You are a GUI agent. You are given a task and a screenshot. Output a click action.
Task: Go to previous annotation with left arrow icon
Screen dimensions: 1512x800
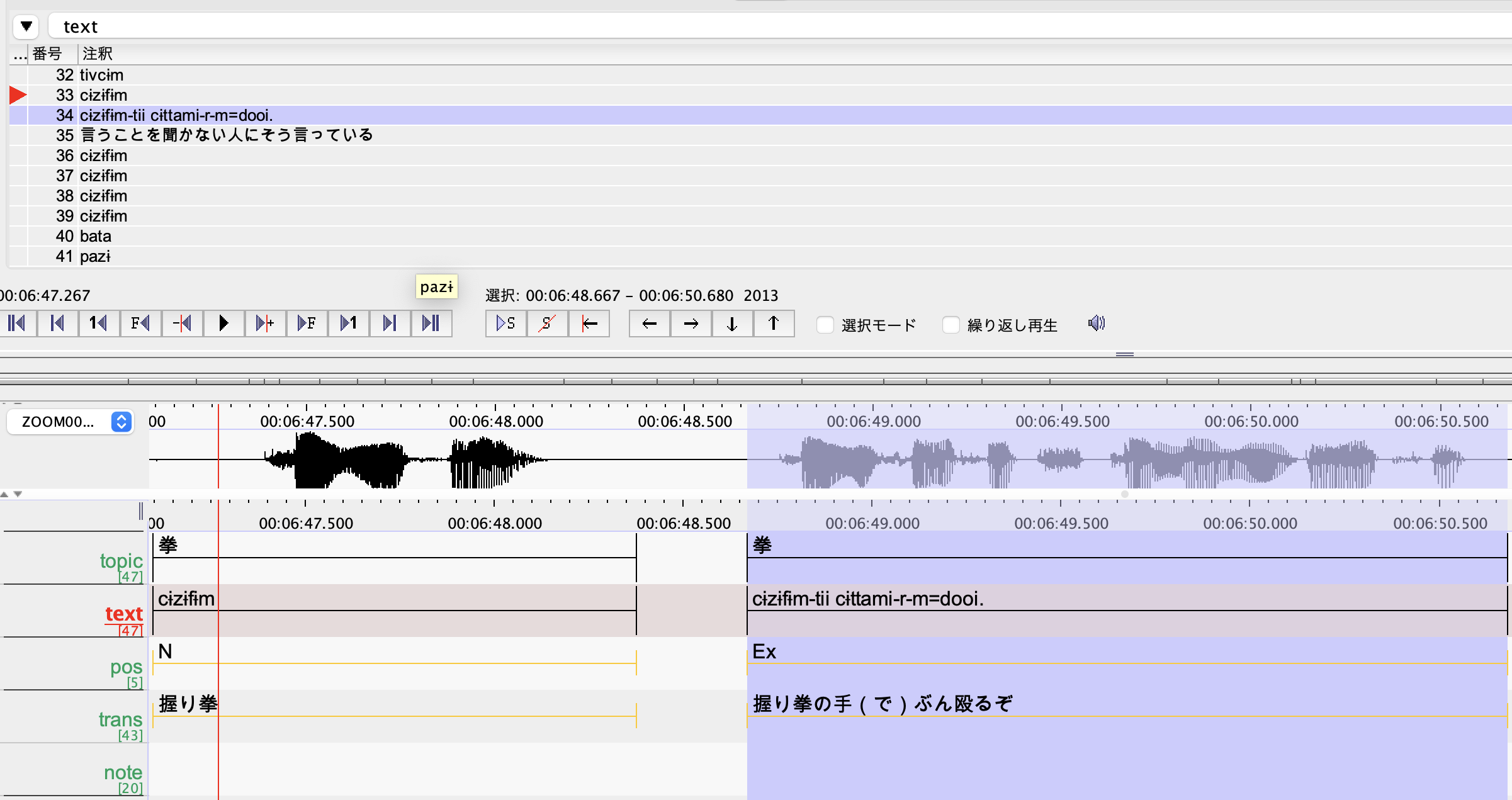[649, 324]
